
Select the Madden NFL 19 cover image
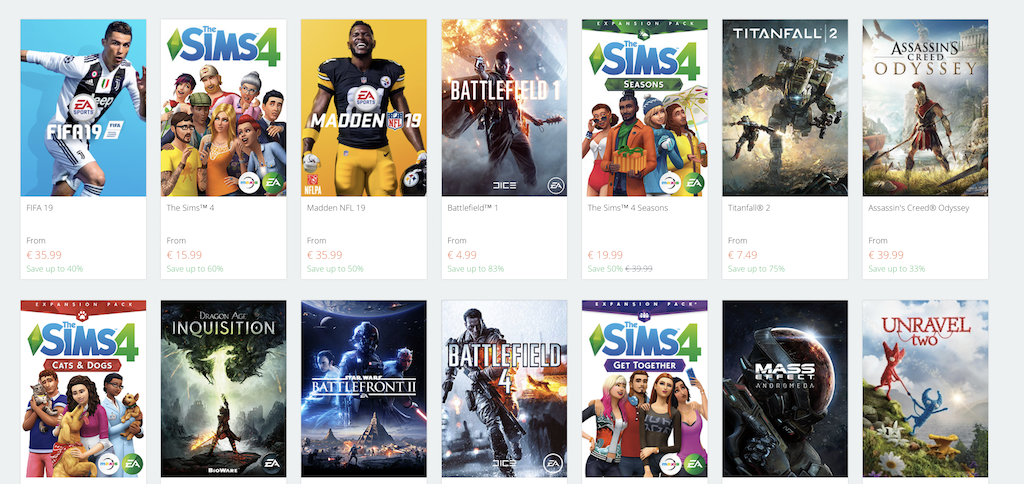tap(364, 108)
